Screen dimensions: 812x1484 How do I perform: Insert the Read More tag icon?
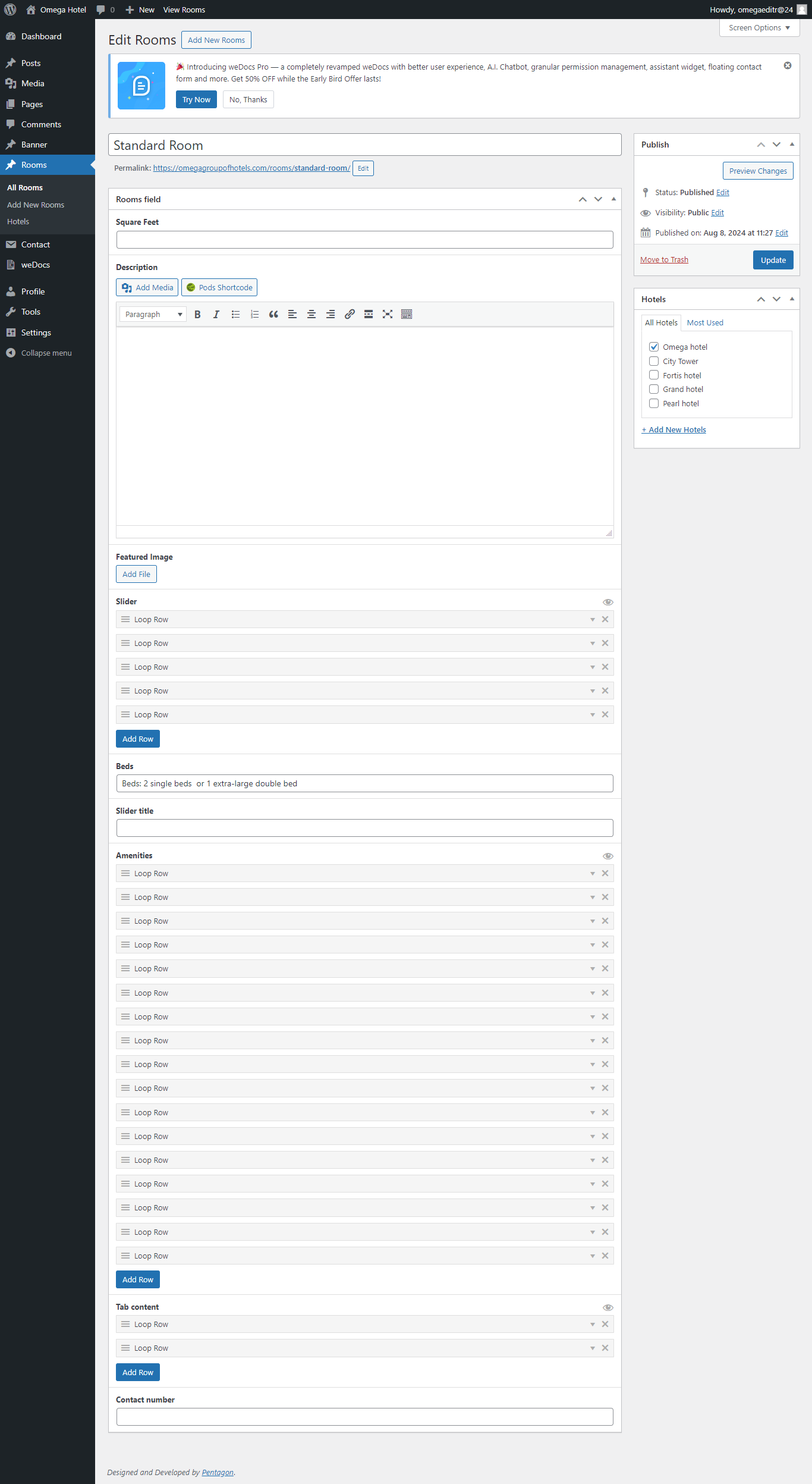[x=369, y=315]
